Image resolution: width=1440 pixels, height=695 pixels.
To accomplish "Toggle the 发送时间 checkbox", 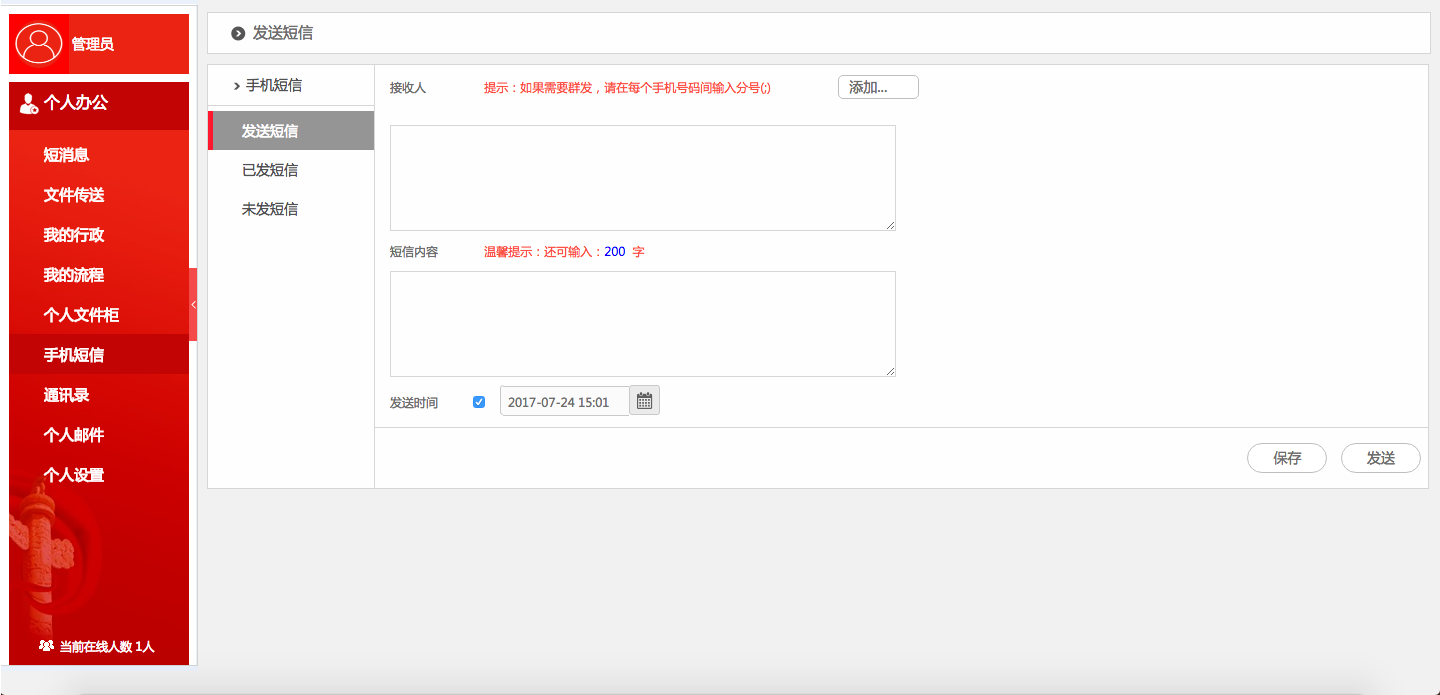I will point(479,401).
